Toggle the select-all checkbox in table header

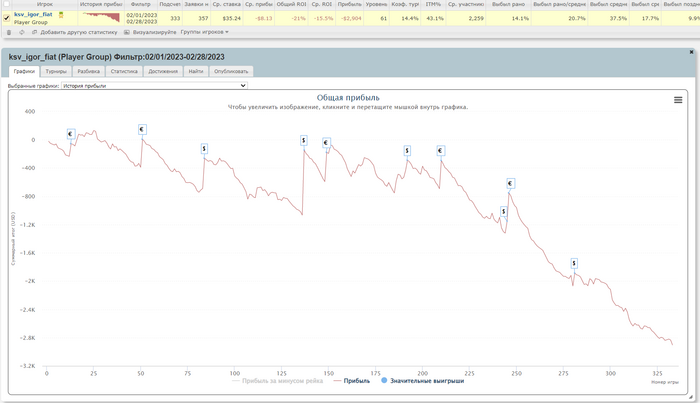tap(6, 4)
